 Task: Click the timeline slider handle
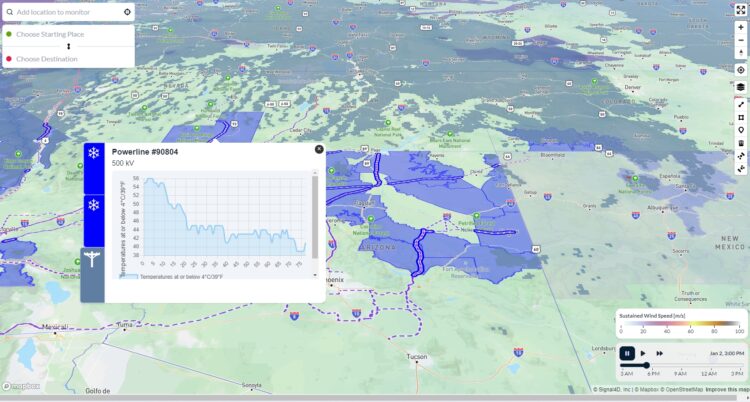(646, 365)
